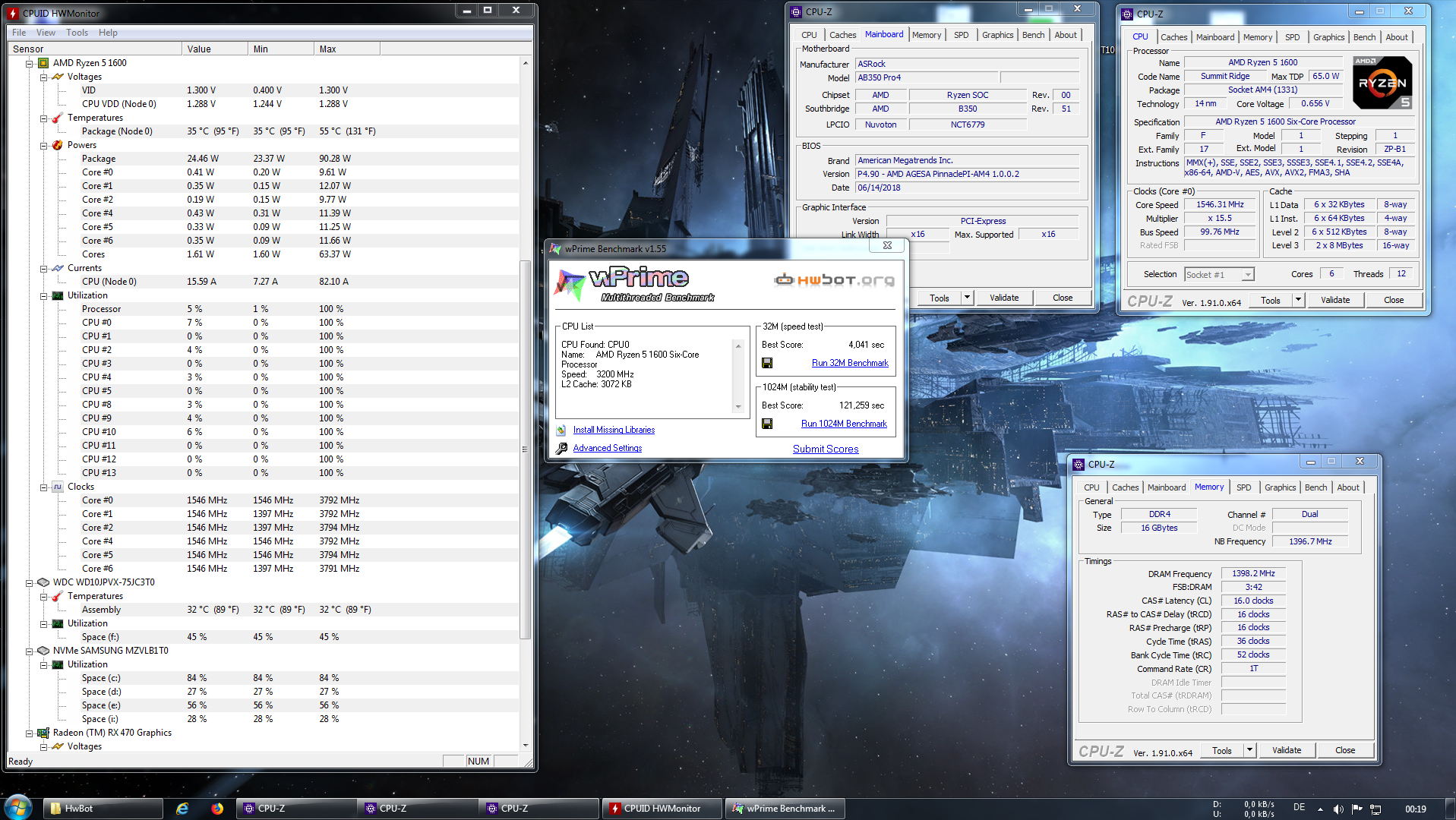
Task: Collapse the Utilization node under AMD Ryzen
Action: click(44, 296)
